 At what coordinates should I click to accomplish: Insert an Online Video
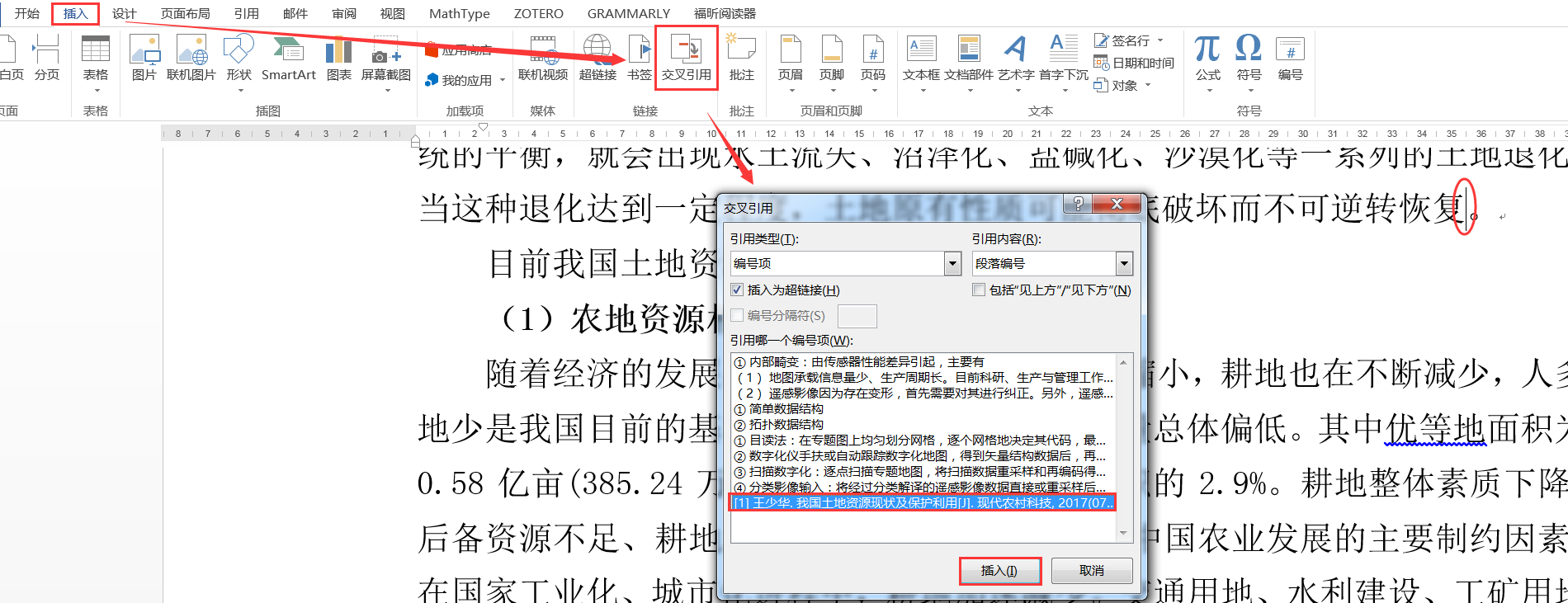[543, 59]
